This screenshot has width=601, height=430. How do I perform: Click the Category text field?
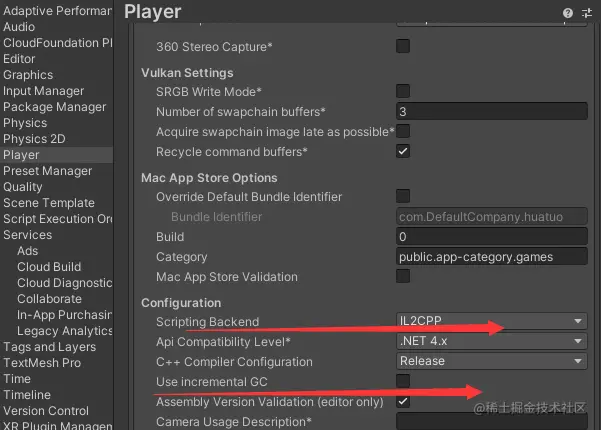click(x=491, y=256)
